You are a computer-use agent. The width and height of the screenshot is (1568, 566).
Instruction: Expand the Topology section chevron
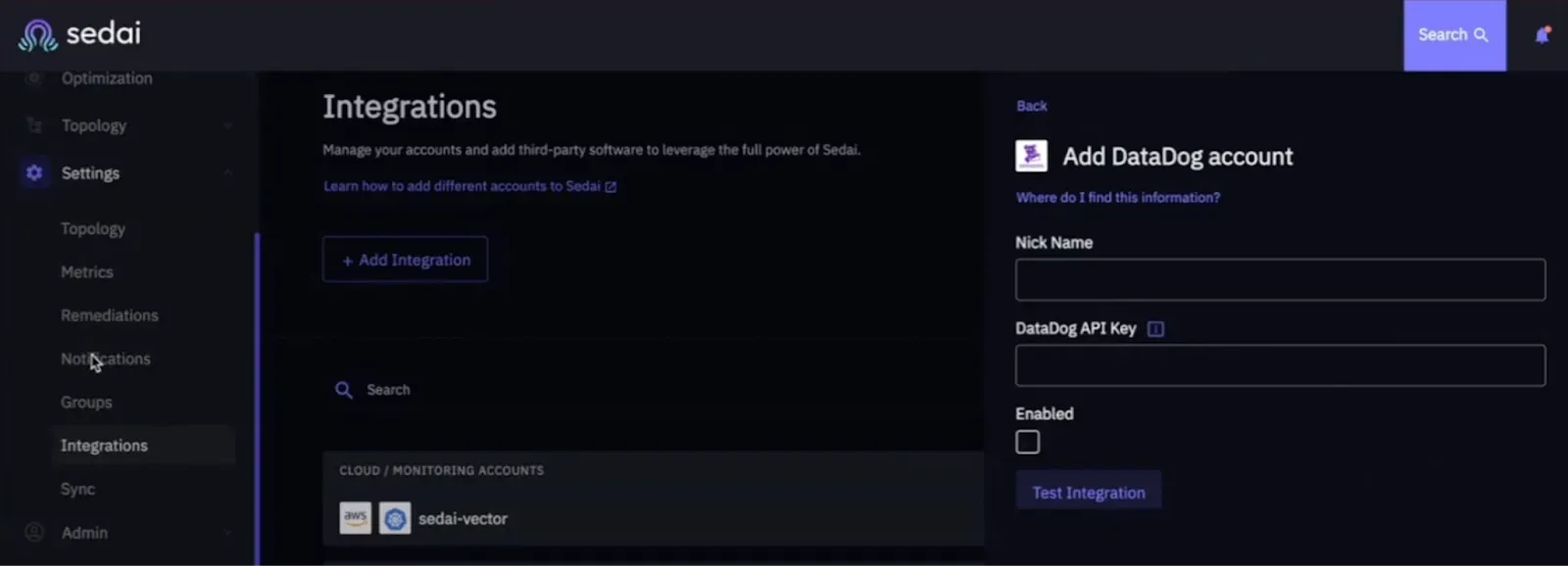coord(227,125)
